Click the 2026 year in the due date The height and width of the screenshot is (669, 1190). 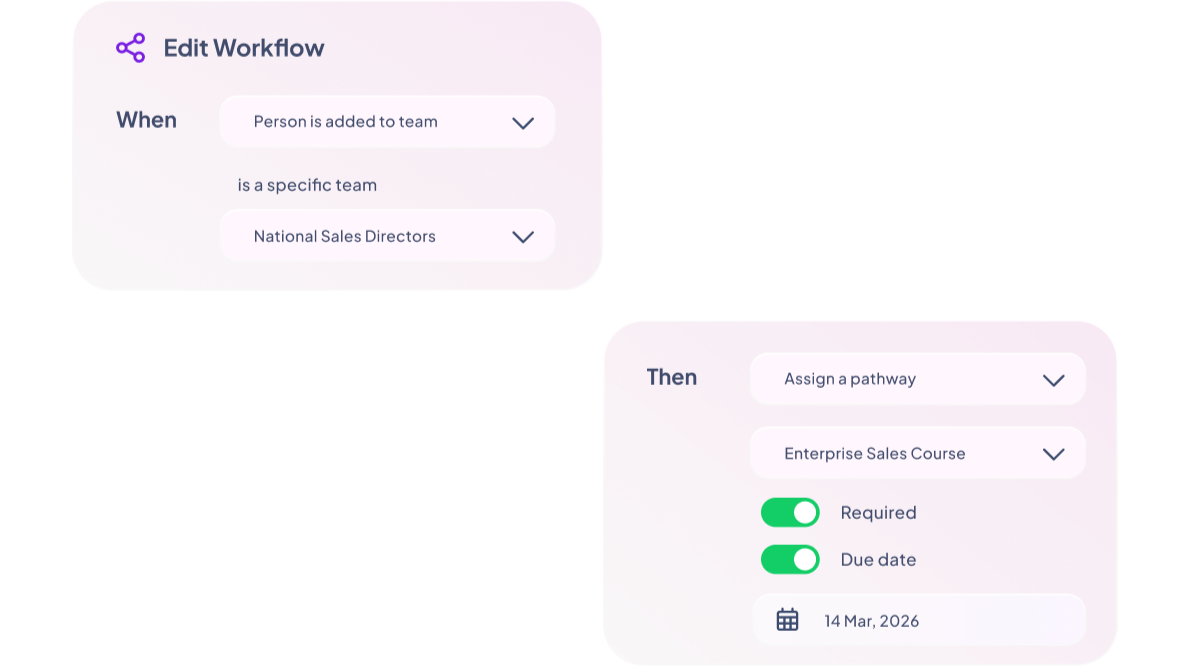click(900, 621)
